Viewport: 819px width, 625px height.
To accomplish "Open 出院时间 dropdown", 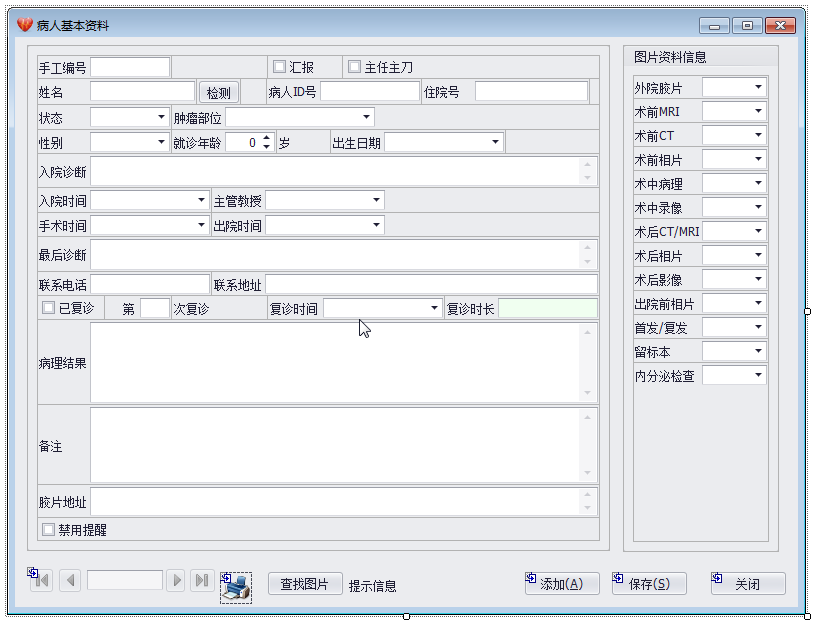I will [376, 225].
